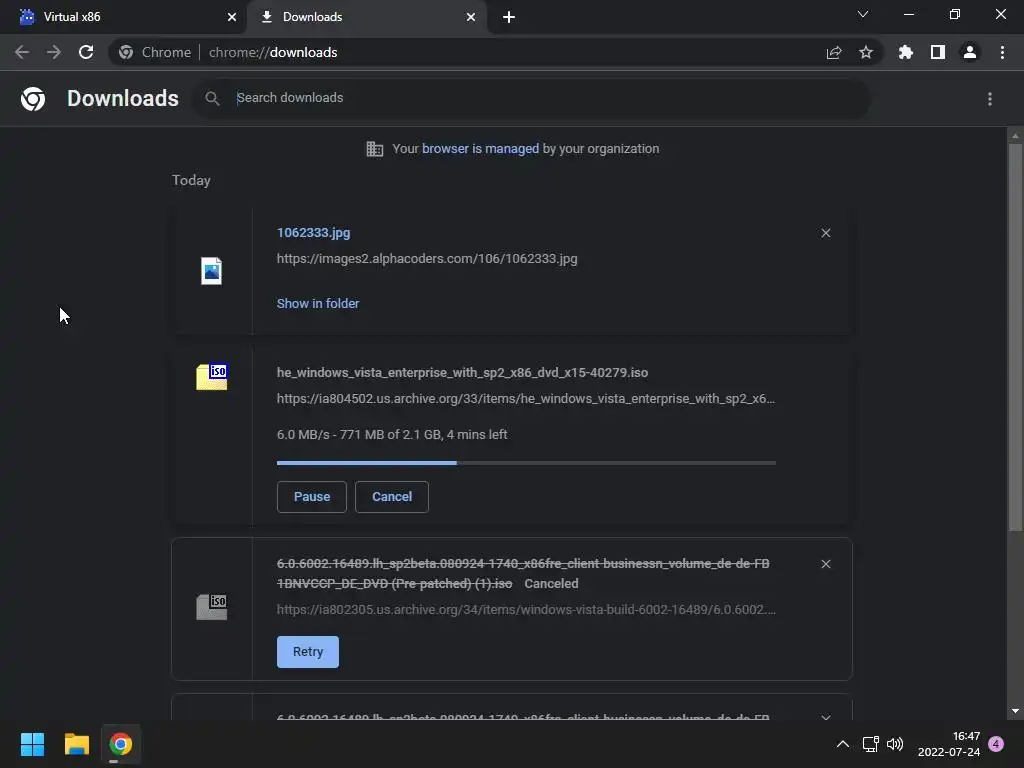Viewport: 1024px width, 768px height.
Task: Retry the canceled ISO download
Action: (308, 652)
